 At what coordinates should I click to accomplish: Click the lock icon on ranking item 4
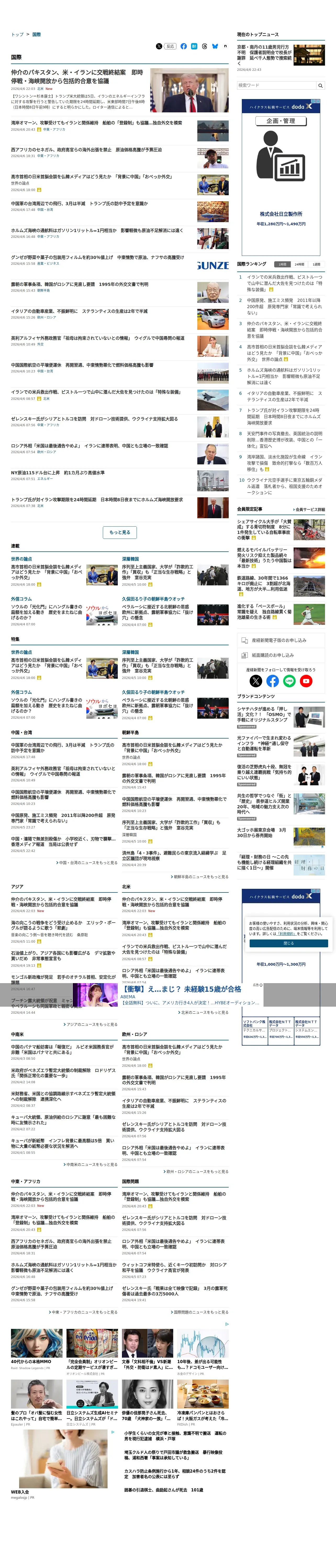286,359
